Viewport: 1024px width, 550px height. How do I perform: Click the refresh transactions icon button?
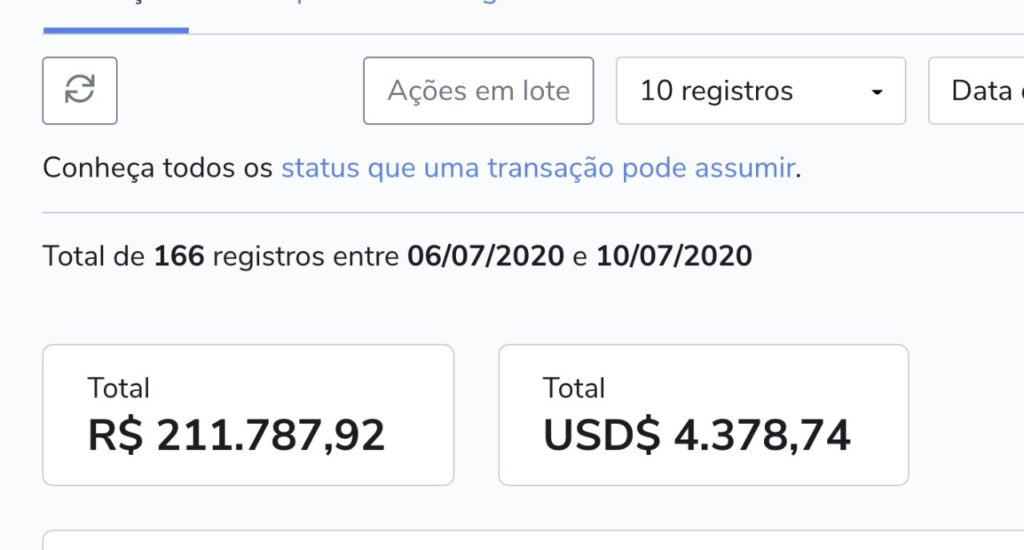80,90
